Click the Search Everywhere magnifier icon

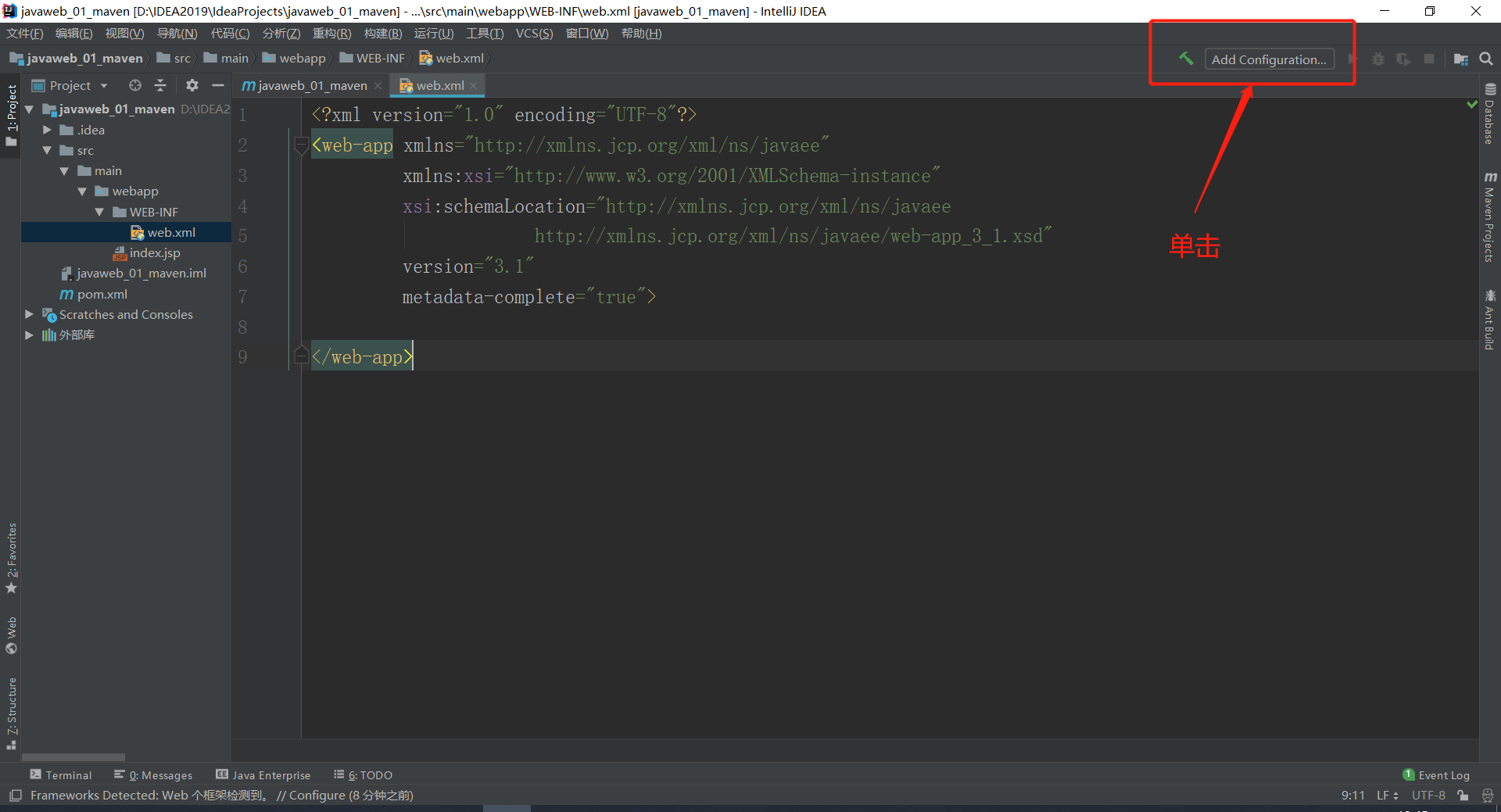coord(1486,59)
